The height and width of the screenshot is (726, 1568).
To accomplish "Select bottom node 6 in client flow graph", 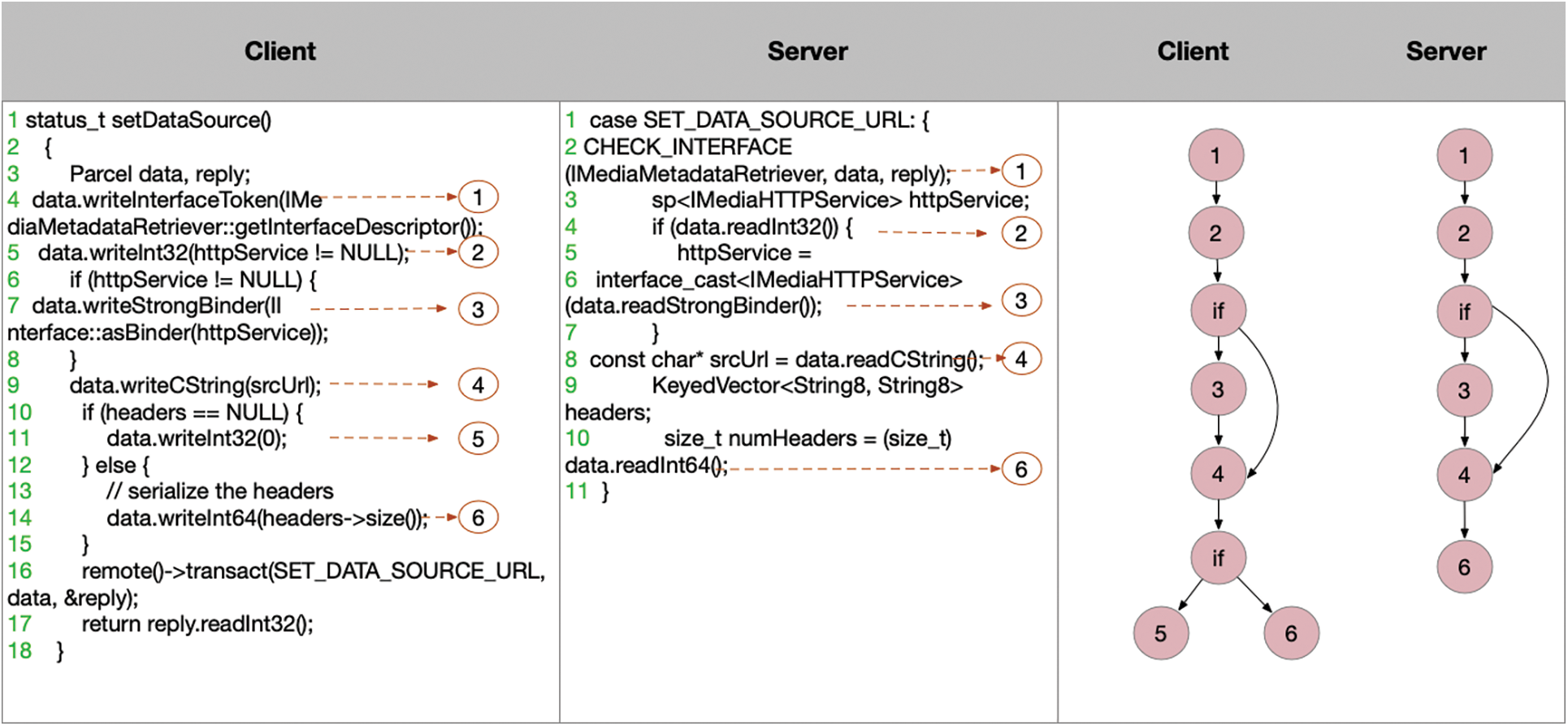I will pos(1291,633).
